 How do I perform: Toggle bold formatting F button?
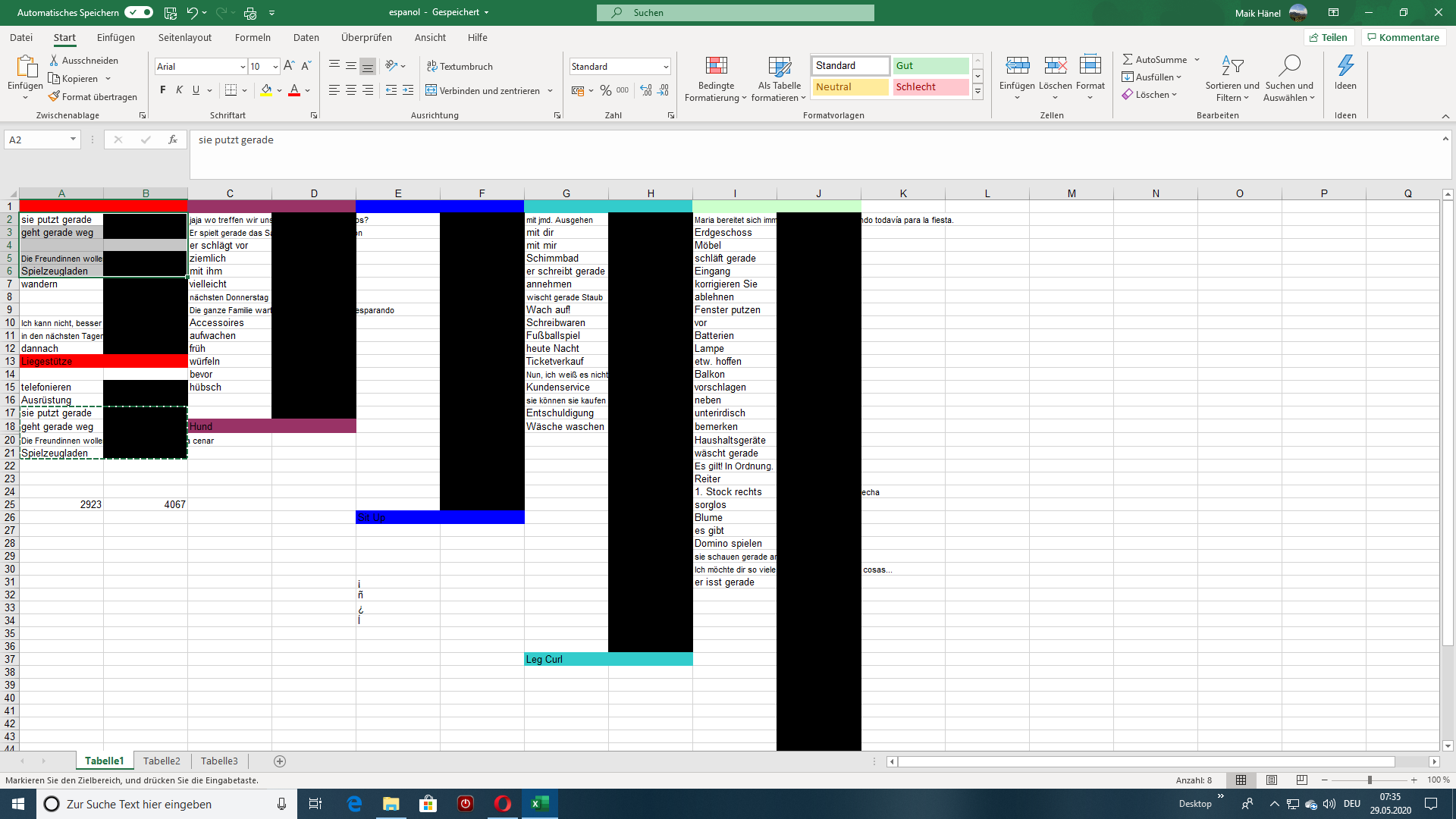pyautogui.click(x=162, y=90)
